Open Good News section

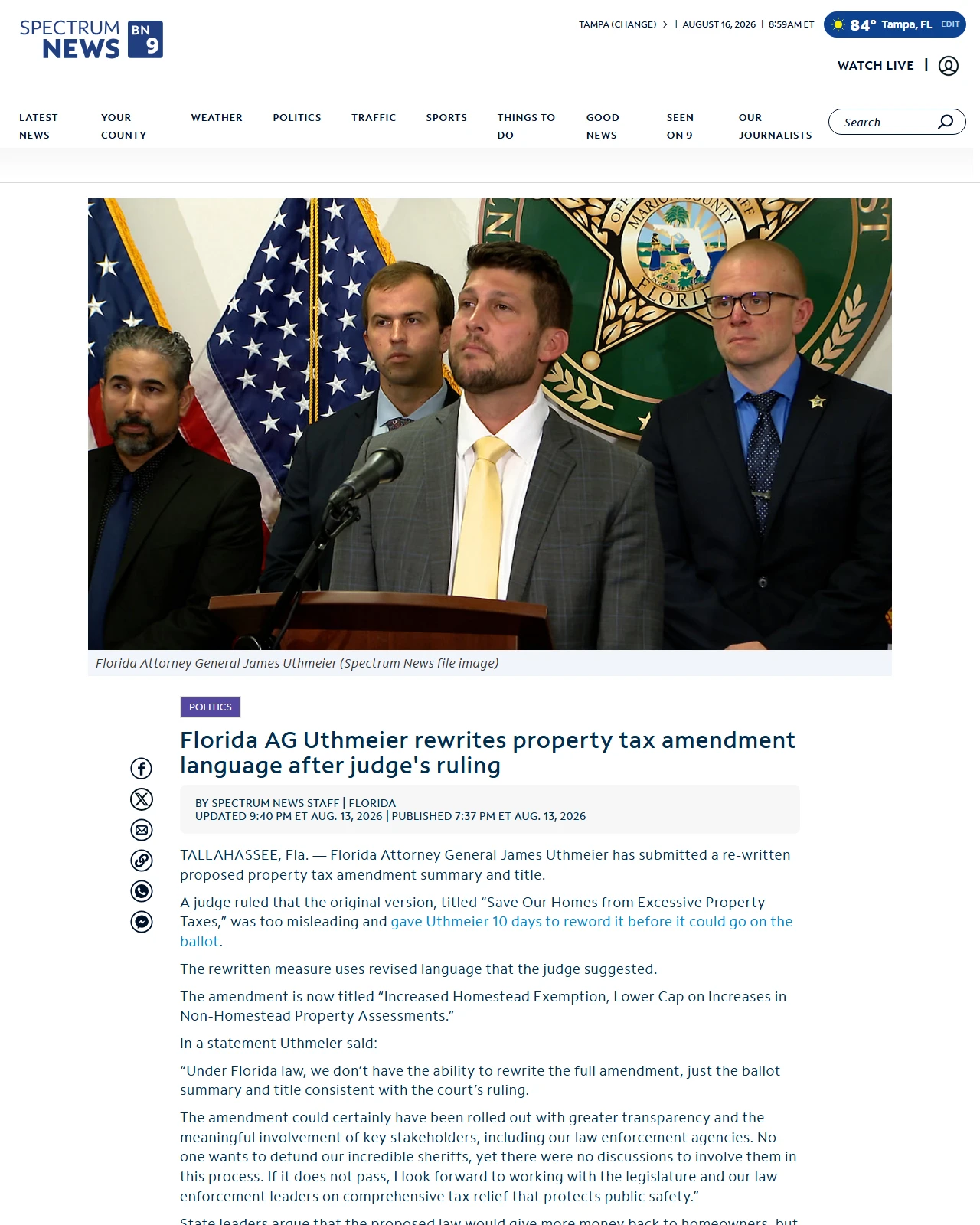tap(603, 126)
